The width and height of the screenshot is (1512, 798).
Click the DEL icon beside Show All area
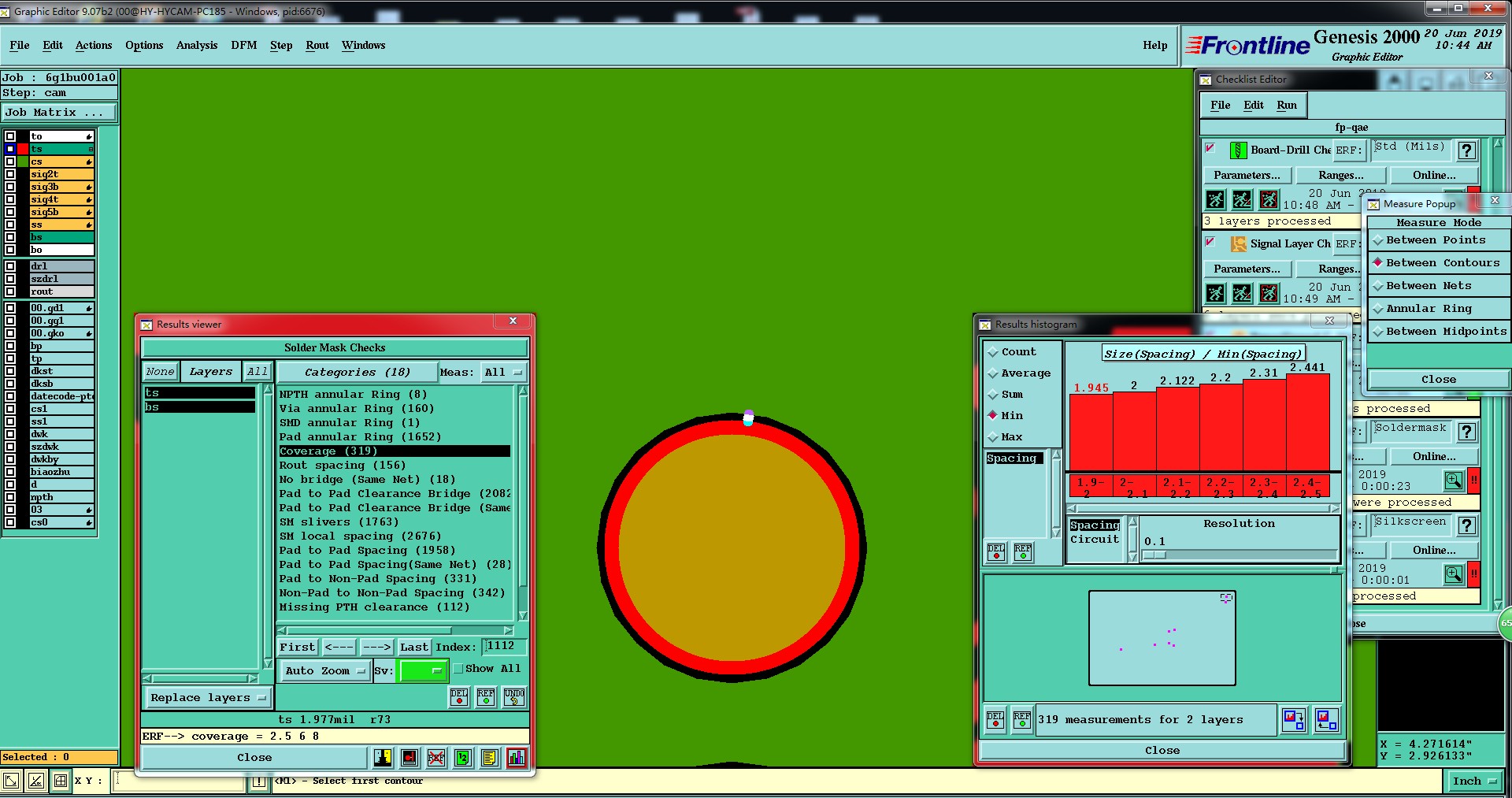coord(459,697)
